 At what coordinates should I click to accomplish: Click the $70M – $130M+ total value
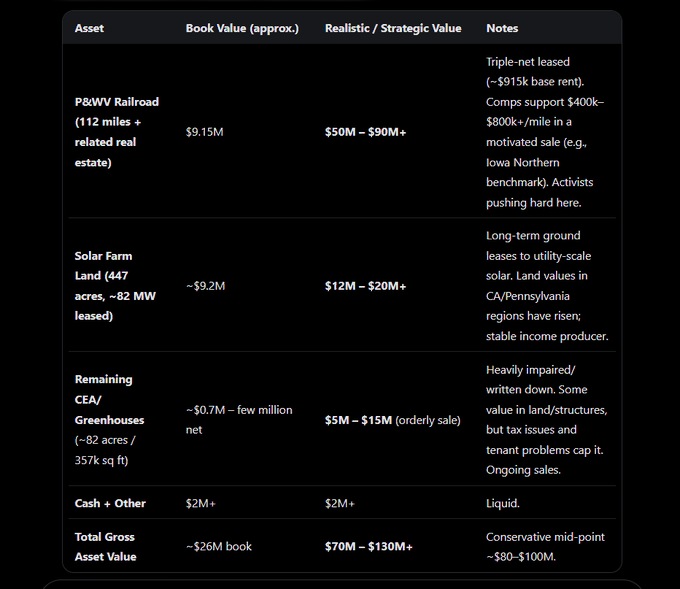click(x=369, y=546)
